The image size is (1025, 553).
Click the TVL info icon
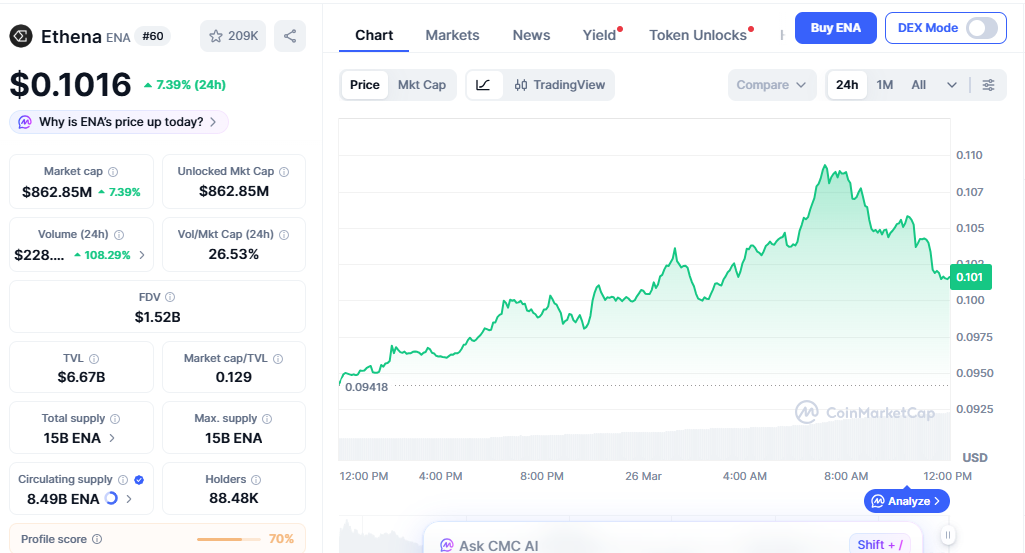tap(94, 359)
